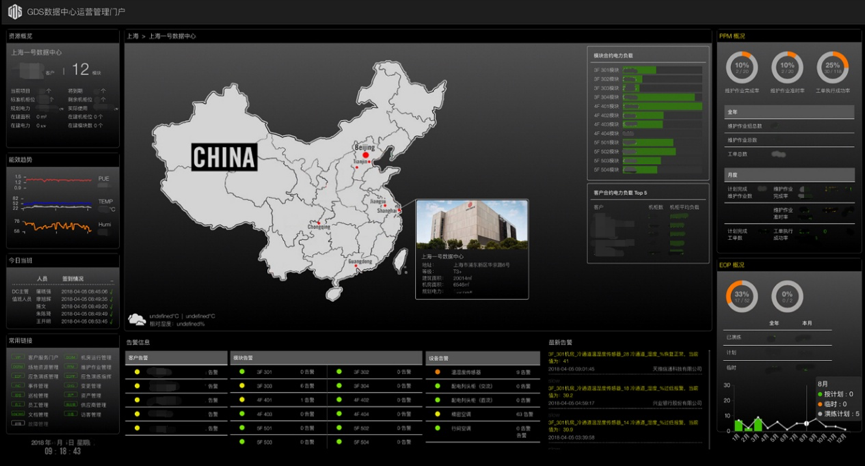The image size is (865, 466).
Task: Click 上海 in the breadcrumb path
Action: point(132,36)
